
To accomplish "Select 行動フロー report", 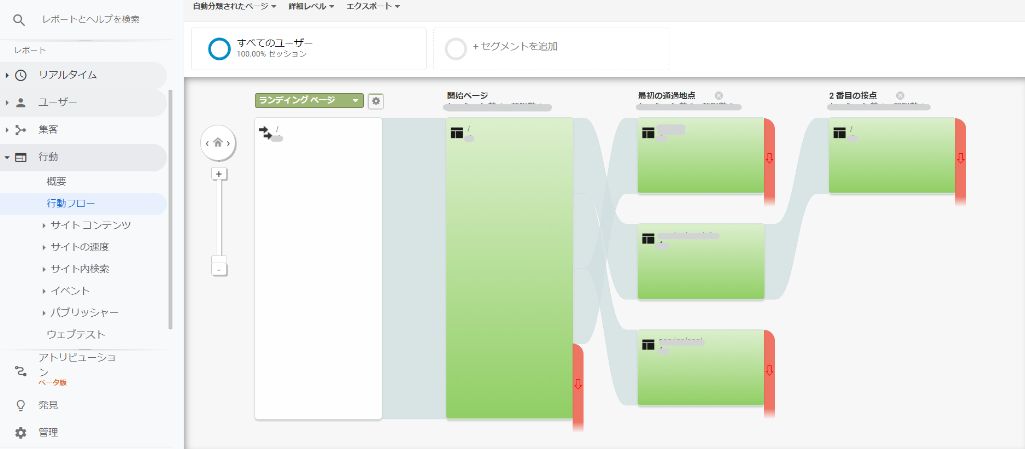I will [x=71, y=204].
